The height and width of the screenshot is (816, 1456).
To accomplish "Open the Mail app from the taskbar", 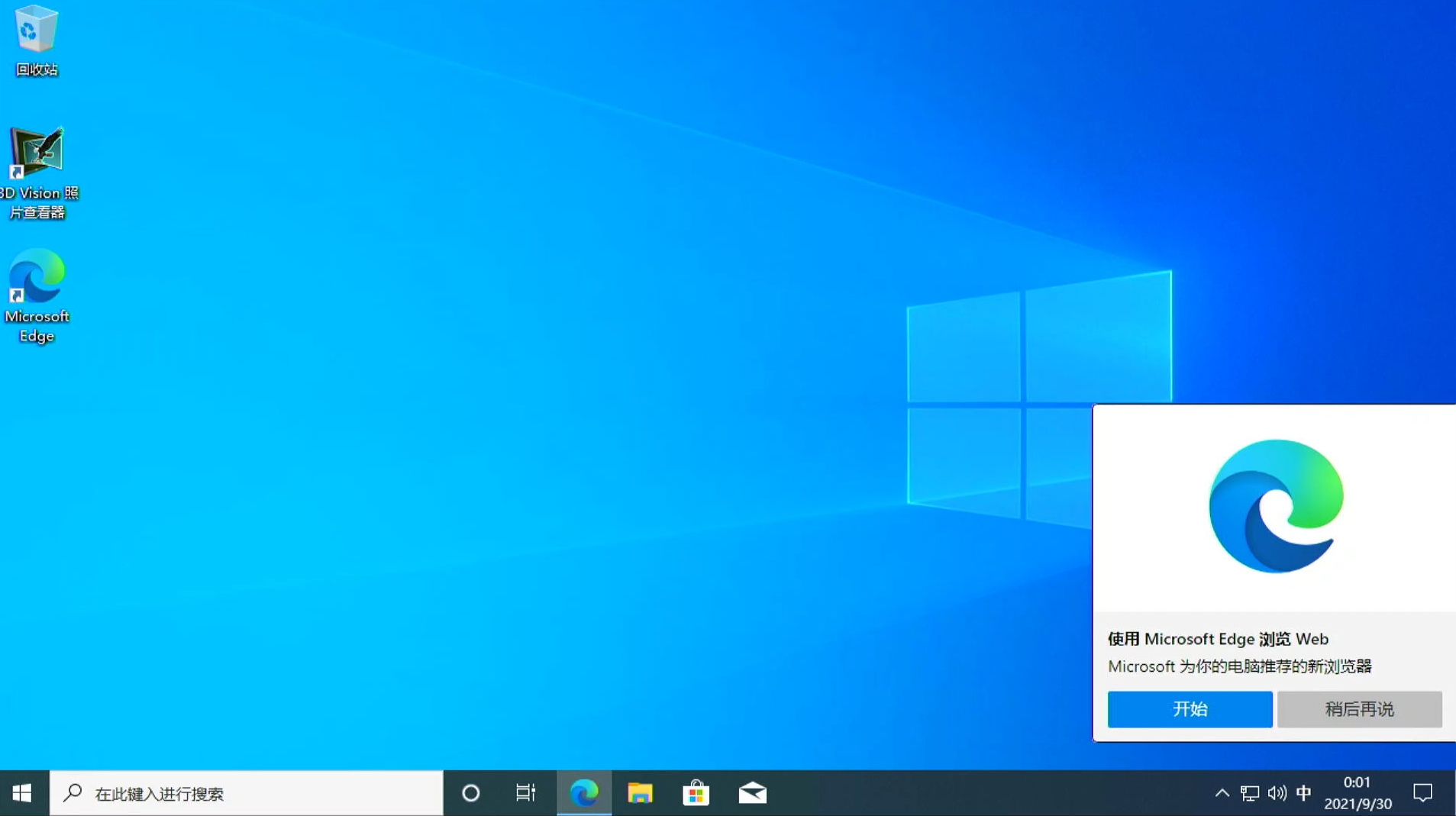I will coord(751,793).
